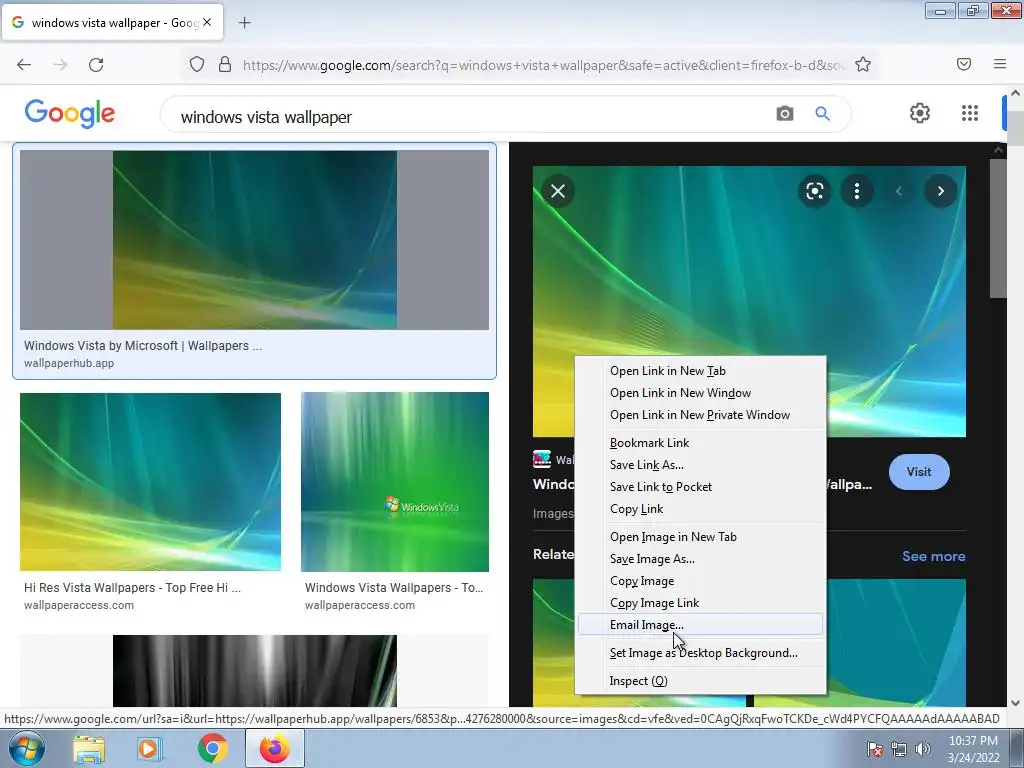Select the grayscale aurora thumbnail
Image resolution: width=1024 pixels, height=768 pixels.
click(255, 671)
